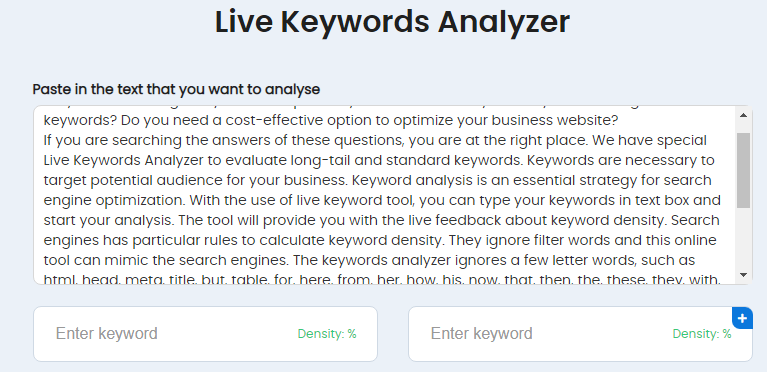
Task: Click the gray scrollbar thumb of text area
Action: click(x=743, y=170)
